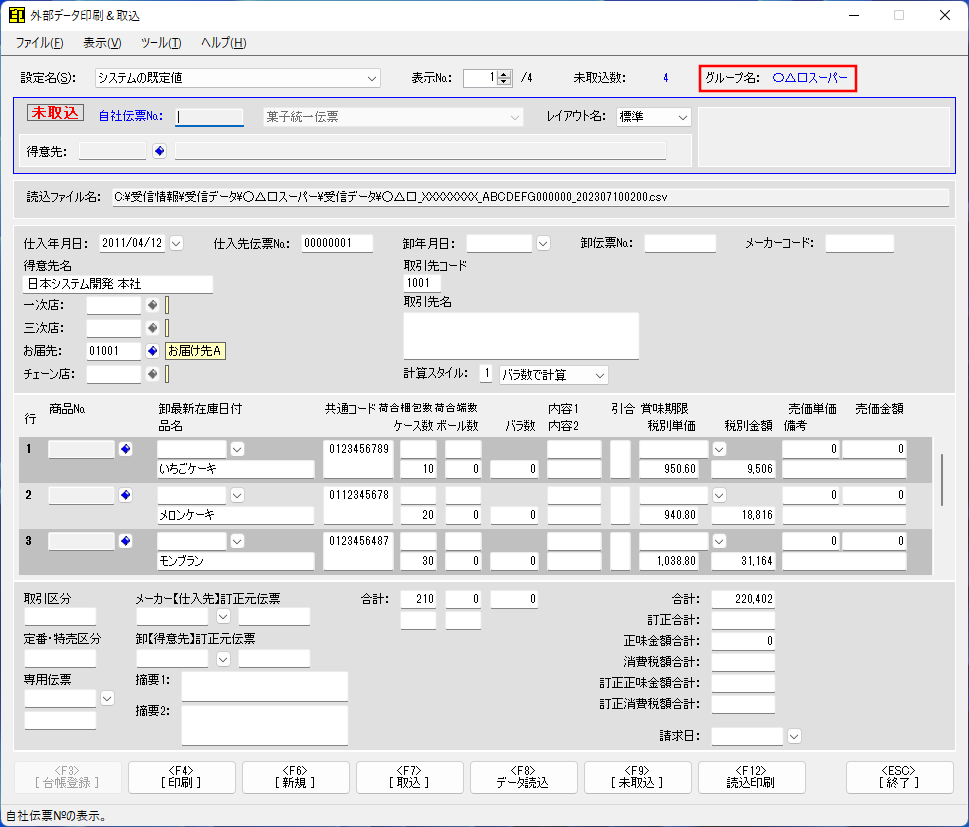The width and height of the screenshot is (969, 827).
Task: Click the 摘要1 text box
Action: tap(264, 687)
